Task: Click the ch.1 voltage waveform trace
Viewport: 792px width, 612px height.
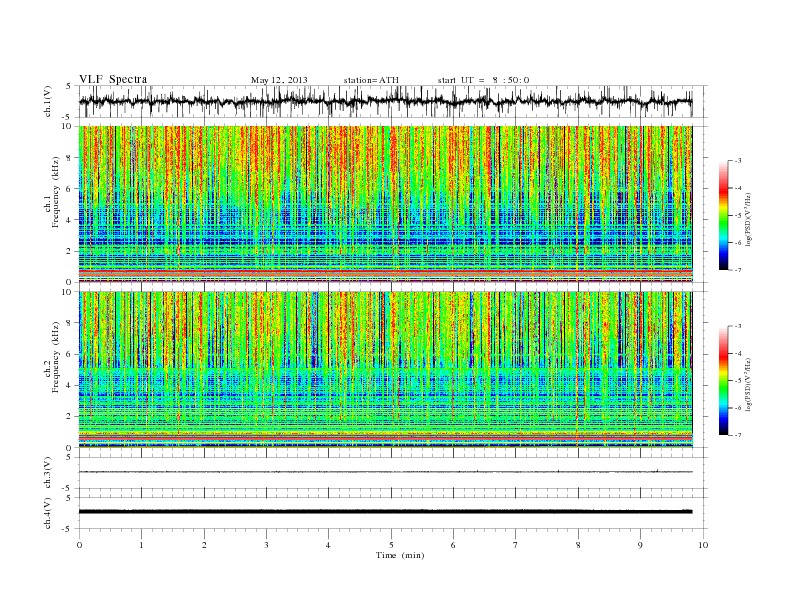Action: point(385,101)
